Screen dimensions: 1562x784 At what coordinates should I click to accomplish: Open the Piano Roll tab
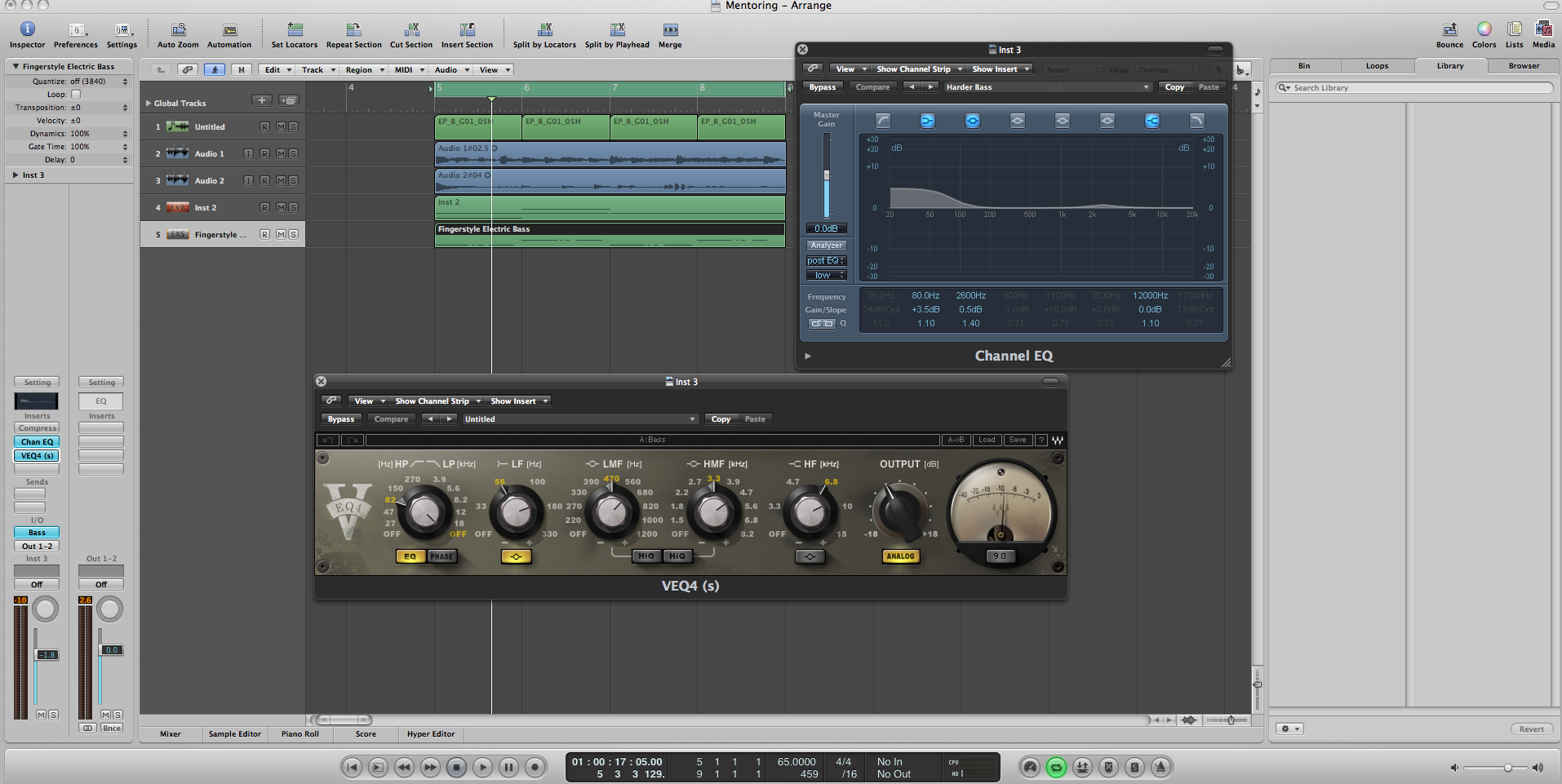[x=300, y=734]
